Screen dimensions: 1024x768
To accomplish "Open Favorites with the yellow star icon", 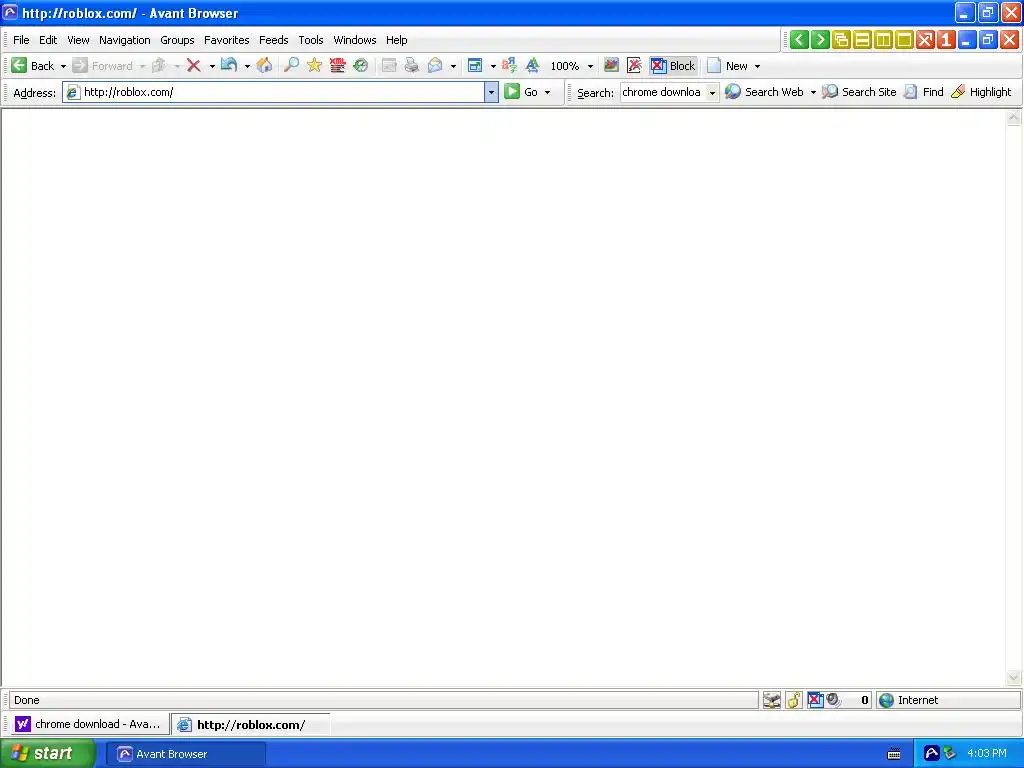I will point(315,65).
